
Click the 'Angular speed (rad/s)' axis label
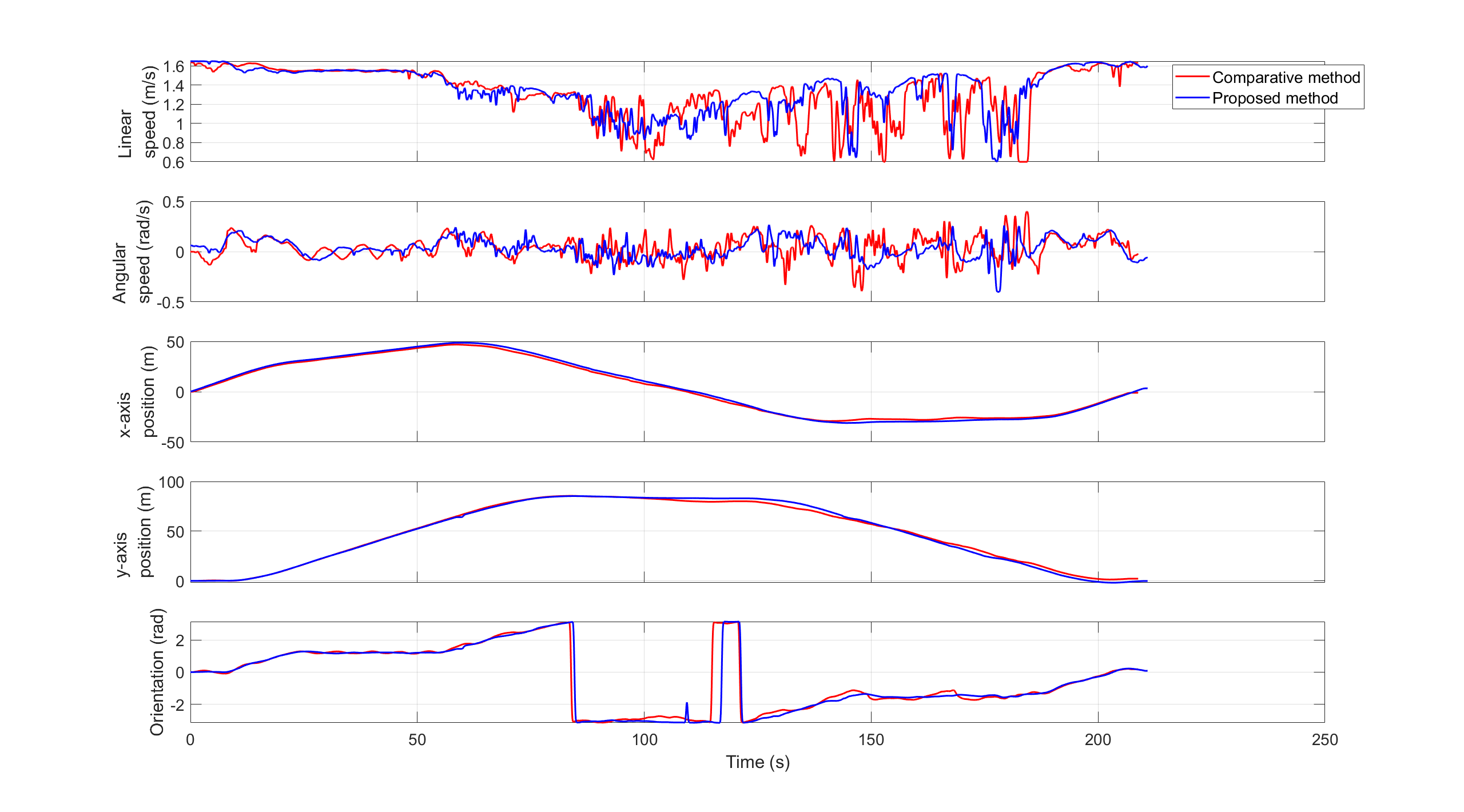pos(132,252)
